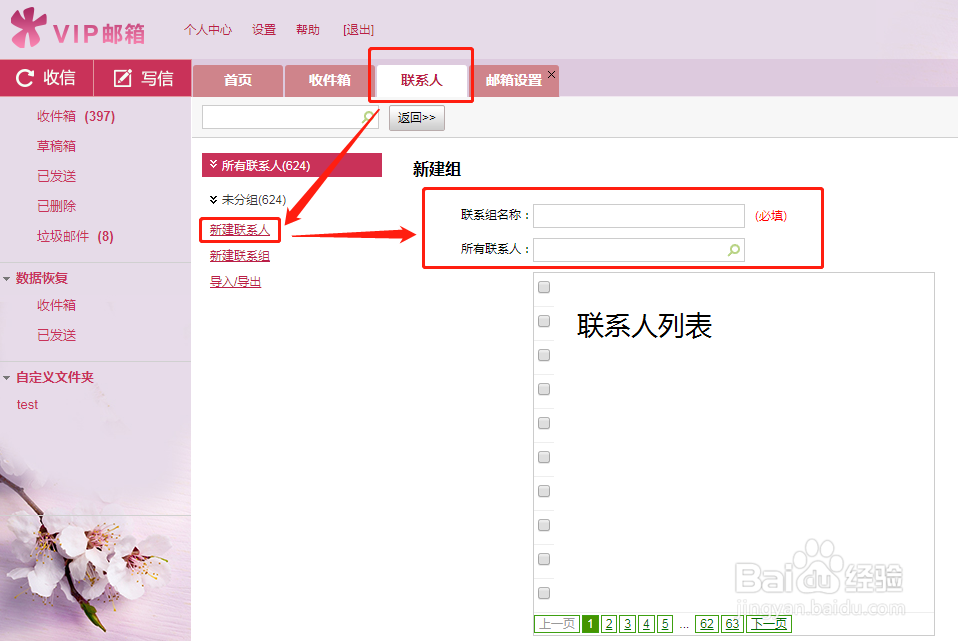The height and width of the screenshot is (641, 958).
Task: Open the 新建联系组 link
Action: pos(239,255)
